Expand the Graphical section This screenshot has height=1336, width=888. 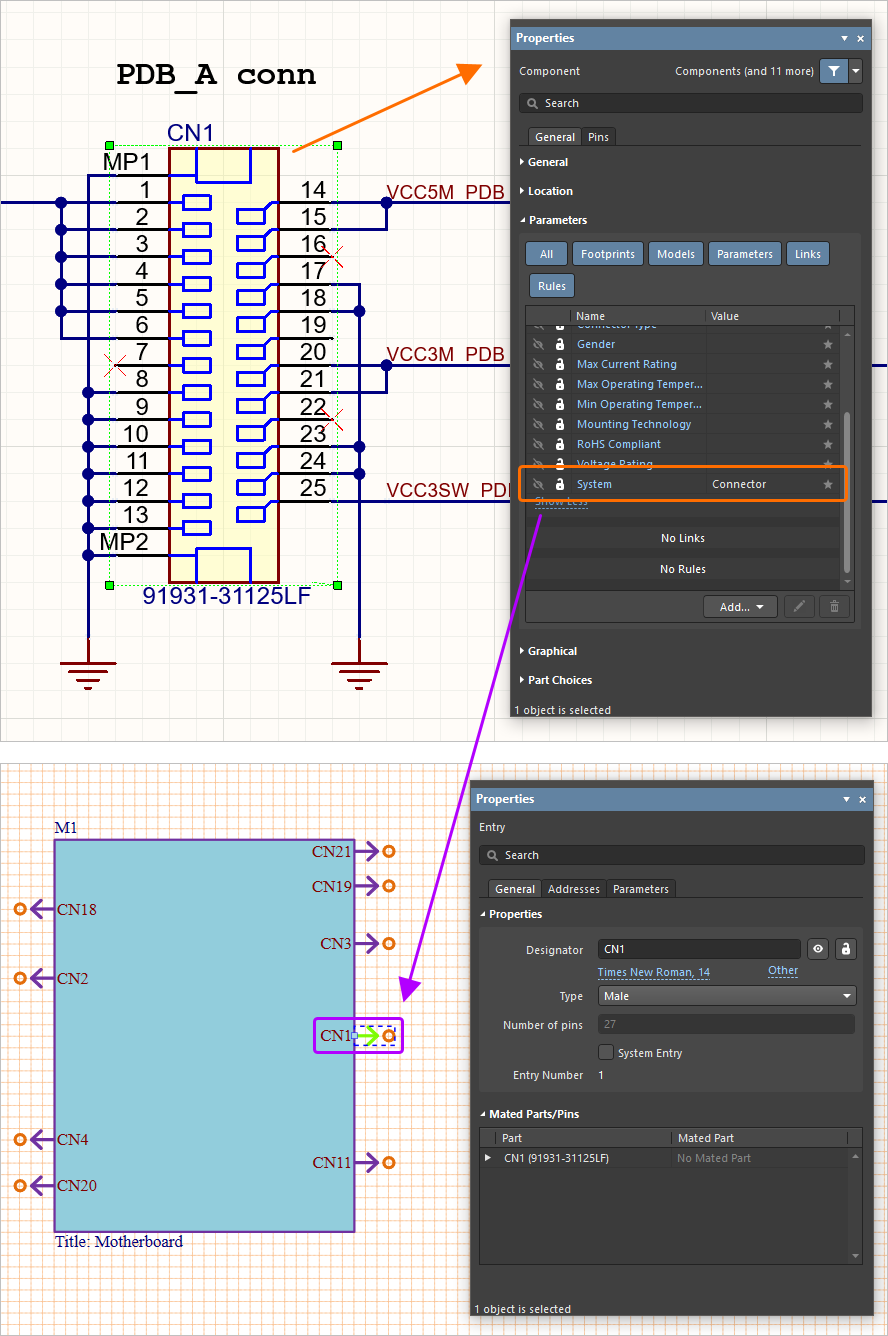pyautogui.click(x=547, y=651)
